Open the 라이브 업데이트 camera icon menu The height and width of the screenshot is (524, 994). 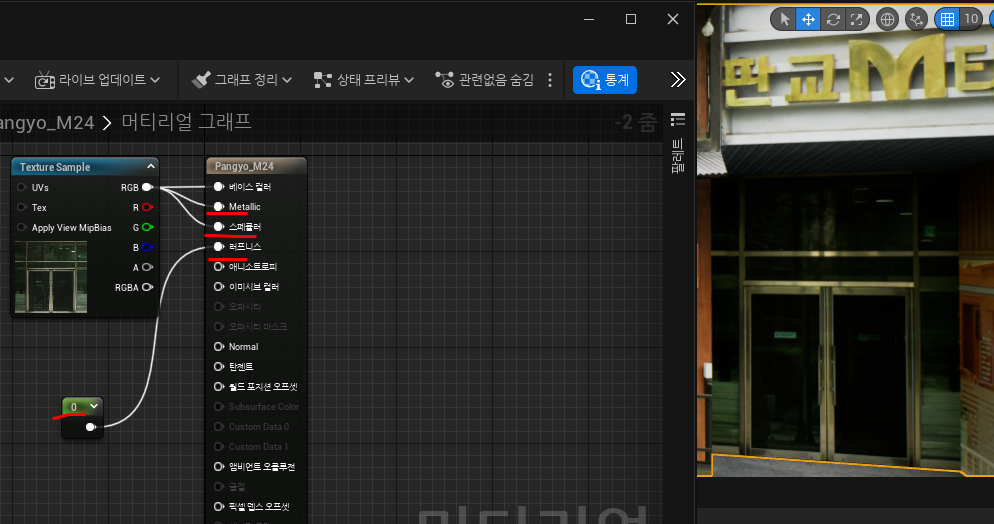44,80
